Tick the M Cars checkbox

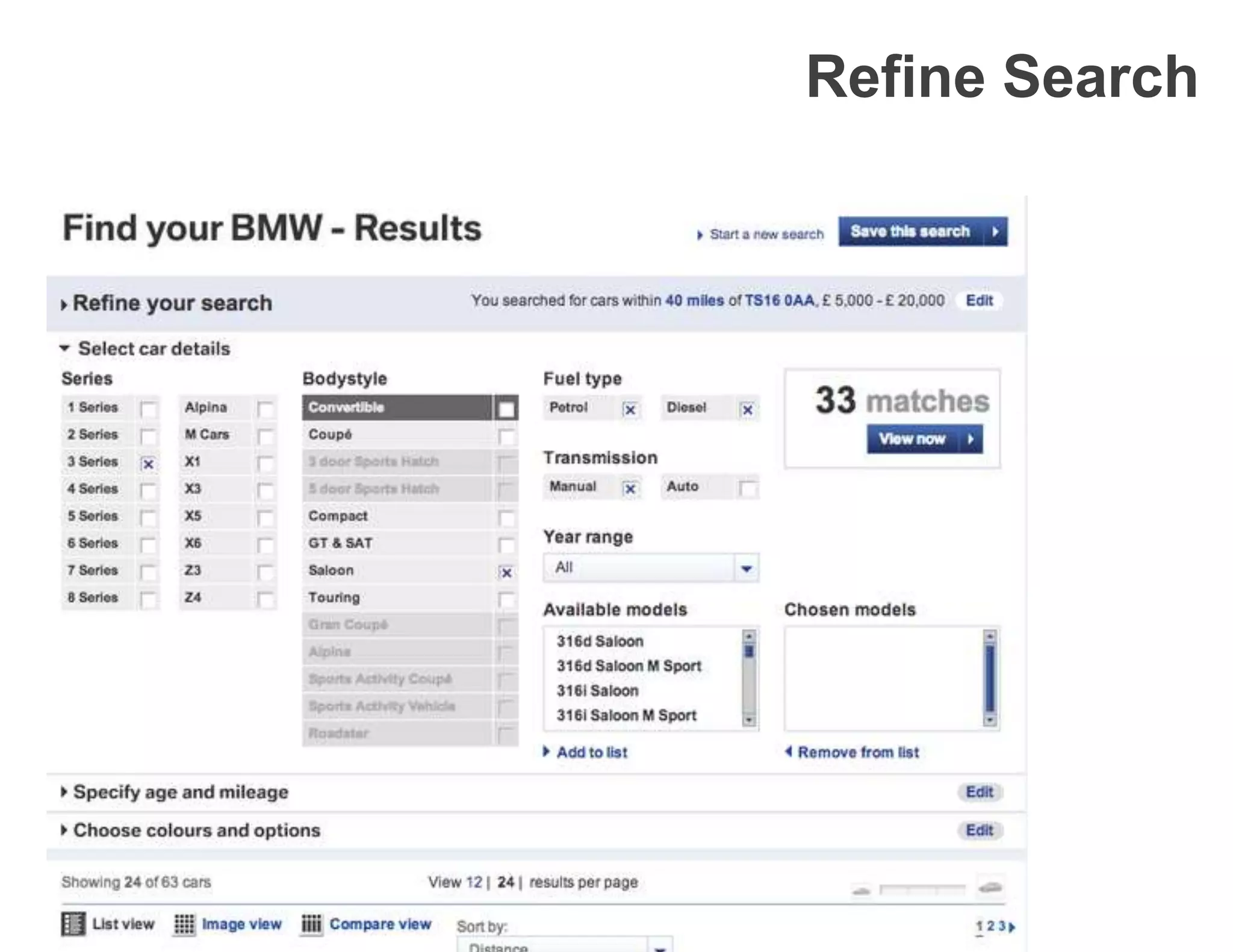click(266, 437)
